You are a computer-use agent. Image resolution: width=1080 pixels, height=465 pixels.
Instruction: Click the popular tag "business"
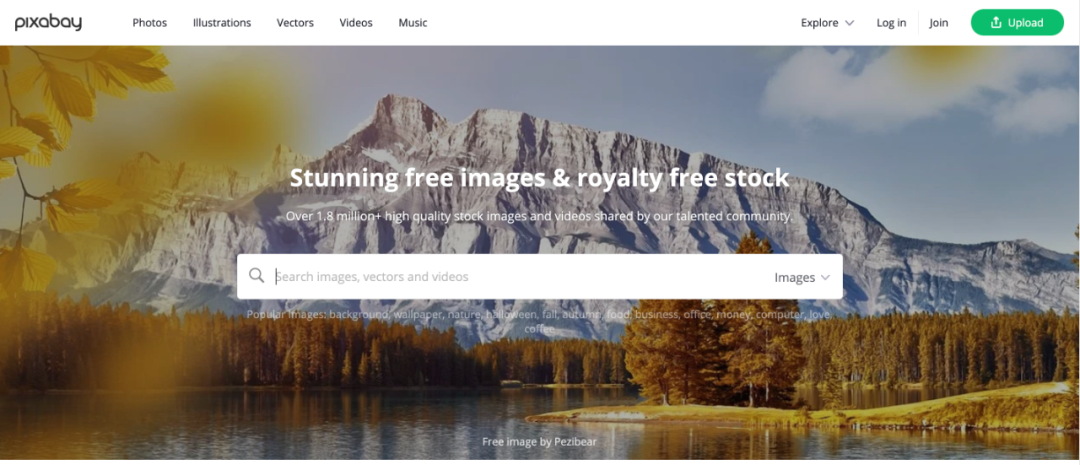coord(657,315)
